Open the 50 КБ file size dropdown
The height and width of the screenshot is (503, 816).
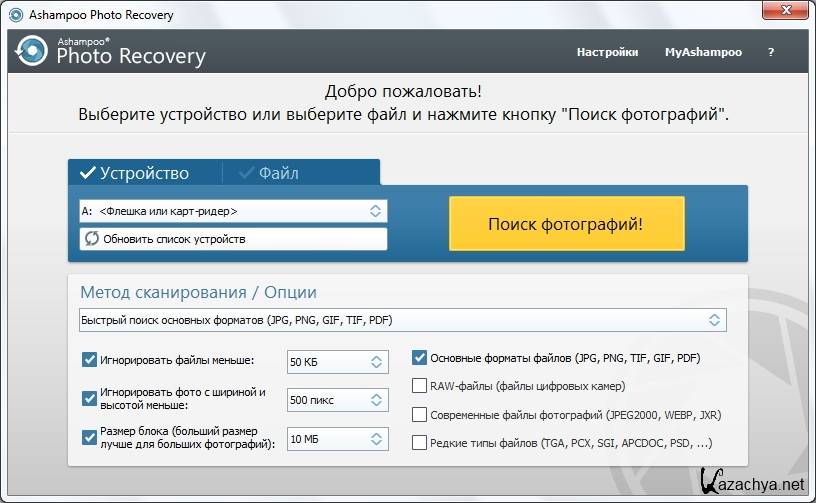[337, 361]
